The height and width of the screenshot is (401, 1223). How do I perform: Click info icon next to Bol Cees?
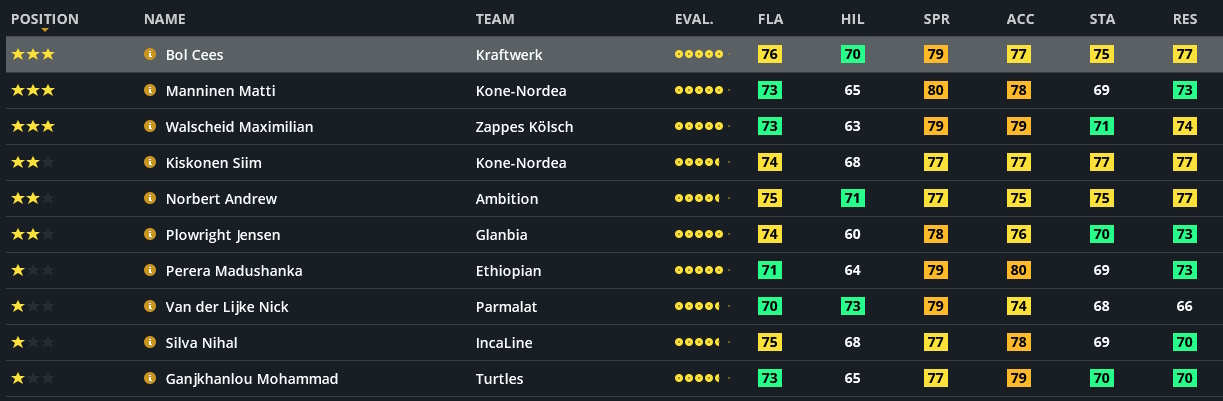(150, 55)
